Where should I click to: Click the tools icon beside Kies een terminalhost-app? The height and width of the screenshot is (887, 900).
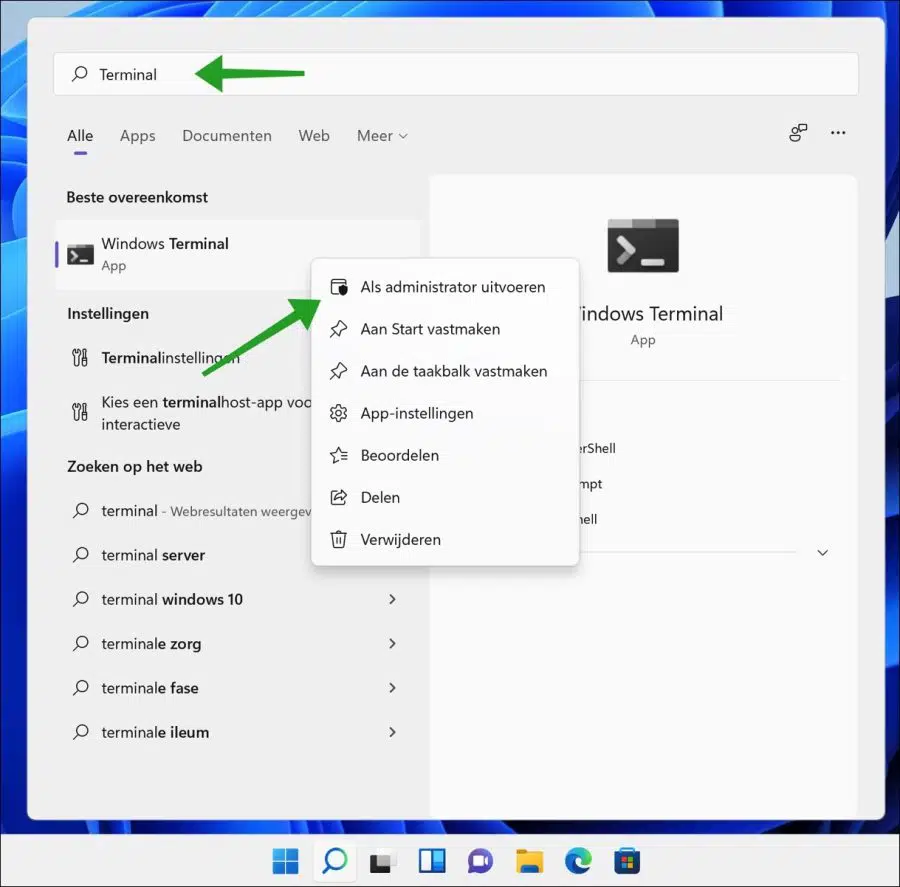point(80,412)
